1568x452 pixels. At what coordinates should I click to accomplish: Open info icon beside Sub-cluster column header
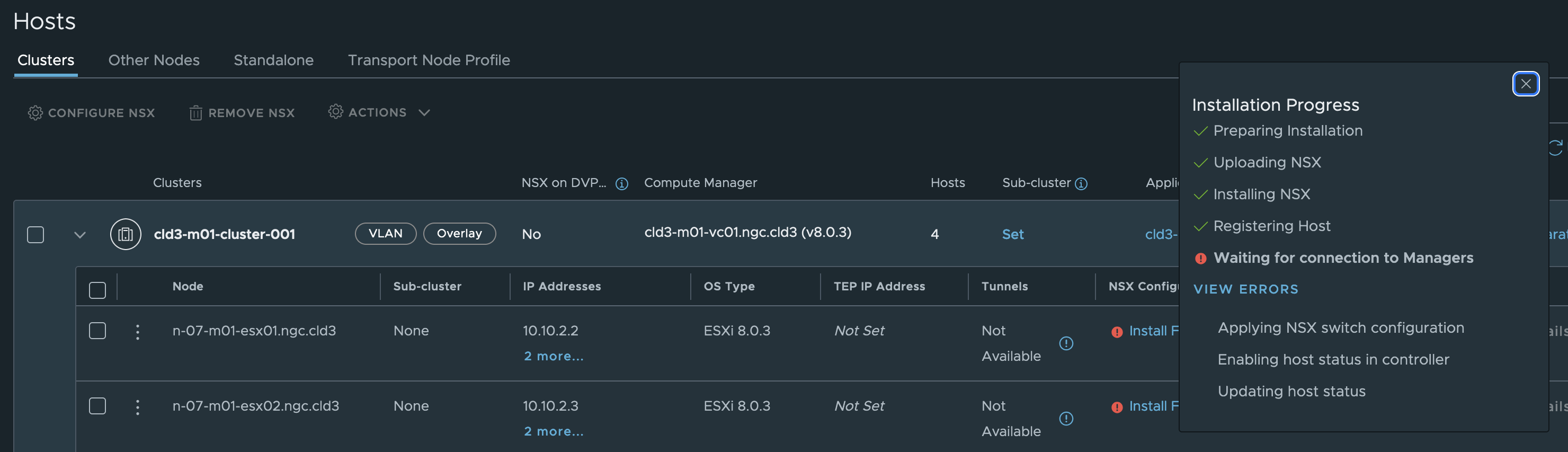(x=1081, y=183)
